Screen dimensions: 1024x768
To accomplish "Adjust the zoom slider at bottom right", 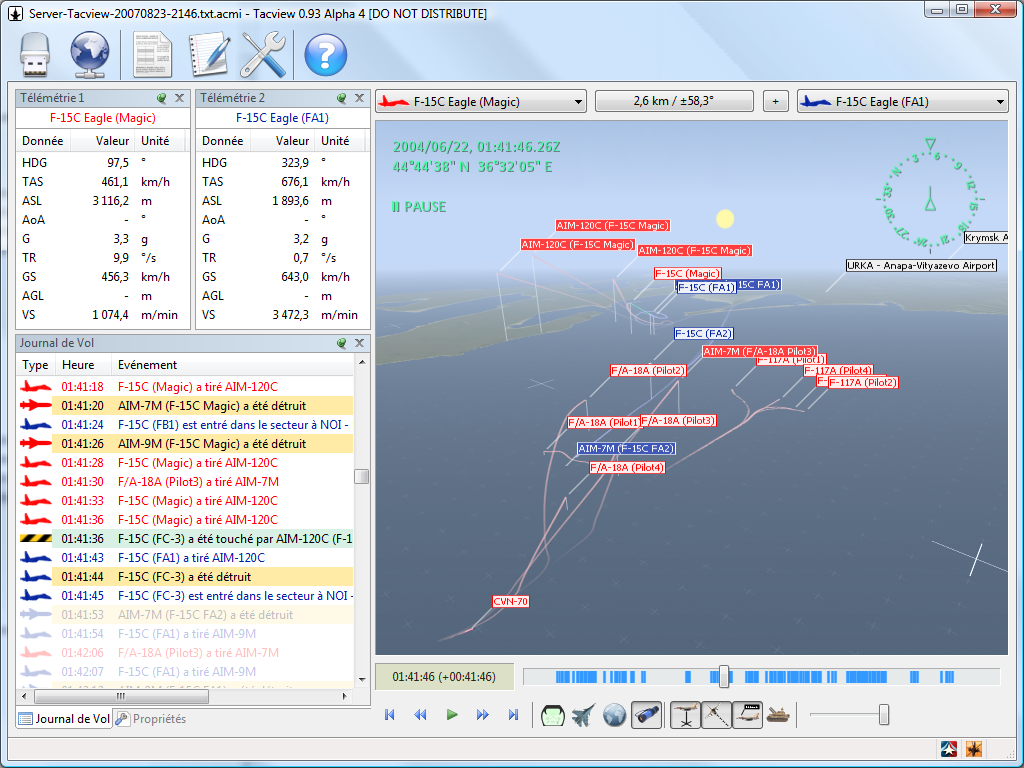I will [884, 714].
